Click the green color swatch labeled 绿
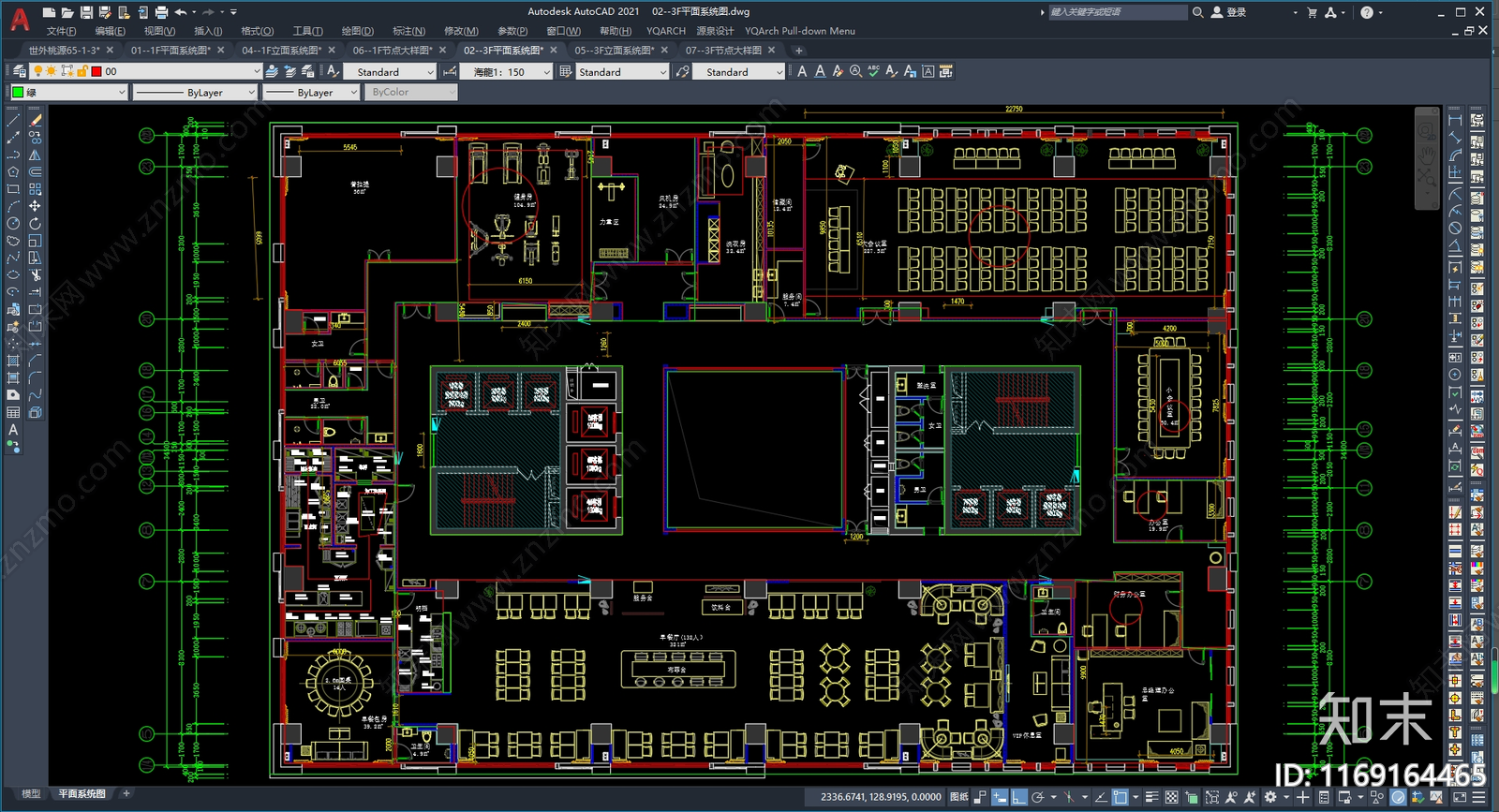Image resolution: width=1499 pixels, height=812 pixels. point(18,92)
